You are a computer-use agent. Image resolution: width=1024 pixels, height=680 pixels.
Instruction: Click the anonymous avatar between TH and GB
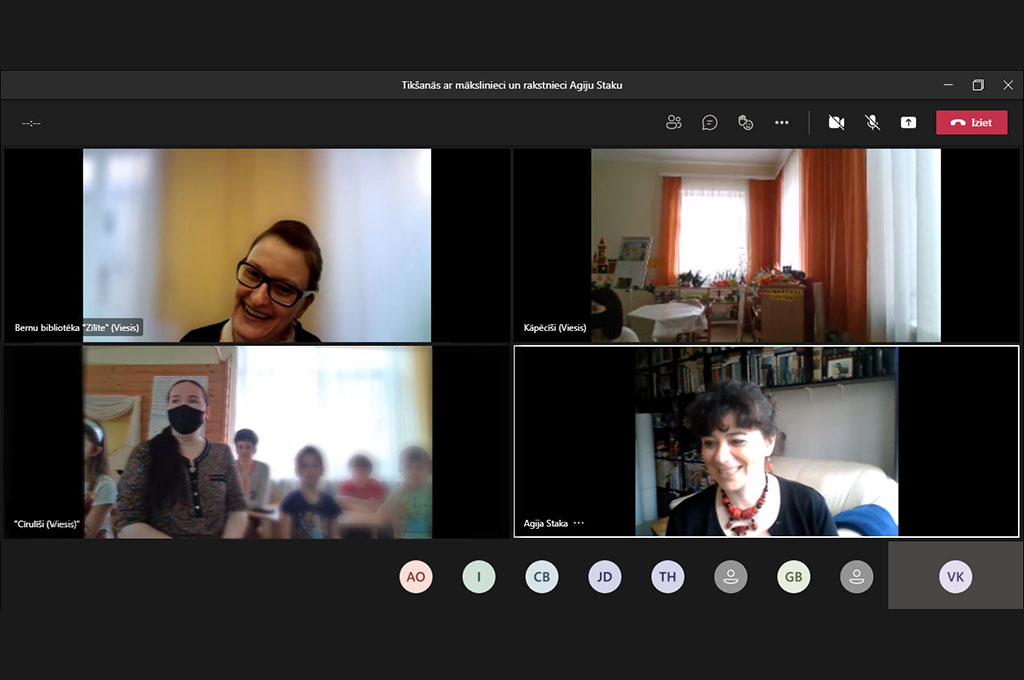(x=731, y=577)
